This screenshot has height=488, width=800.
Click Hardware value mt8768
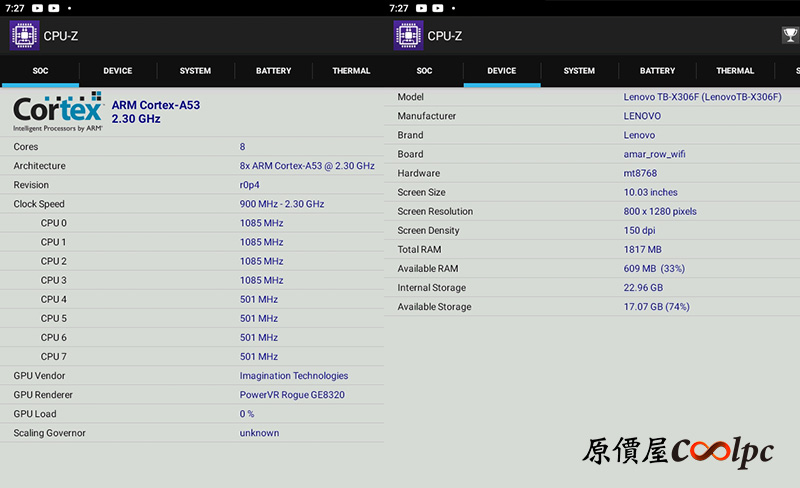click(640, 173)
